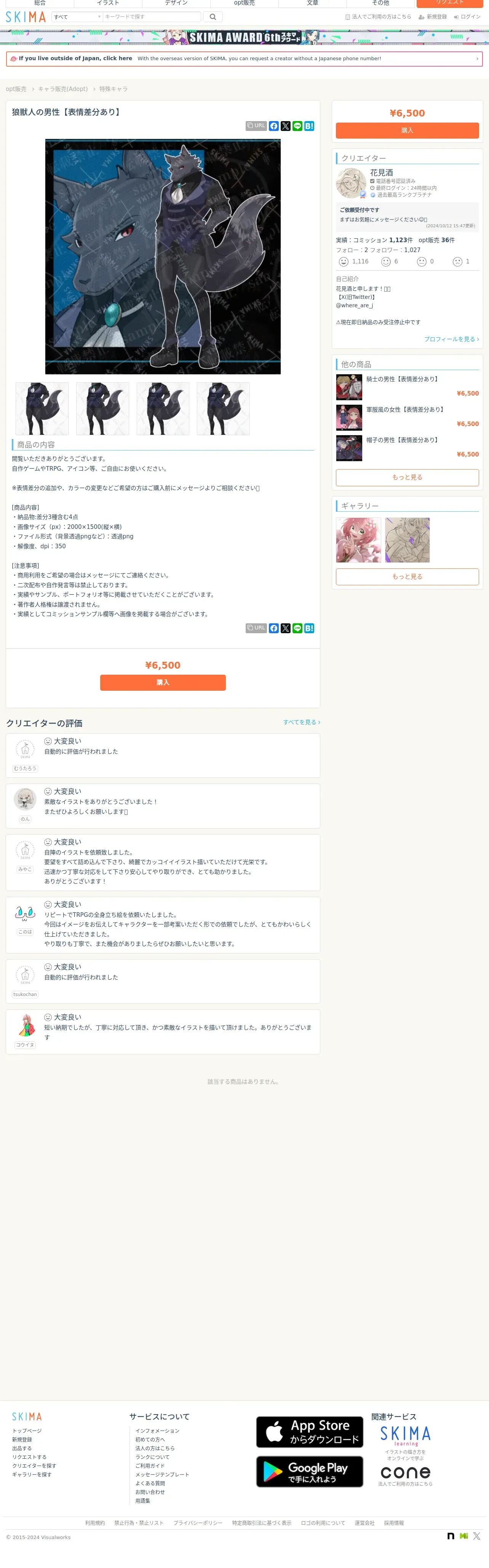Share via LINE icon above product image

(x=297, y=126)
